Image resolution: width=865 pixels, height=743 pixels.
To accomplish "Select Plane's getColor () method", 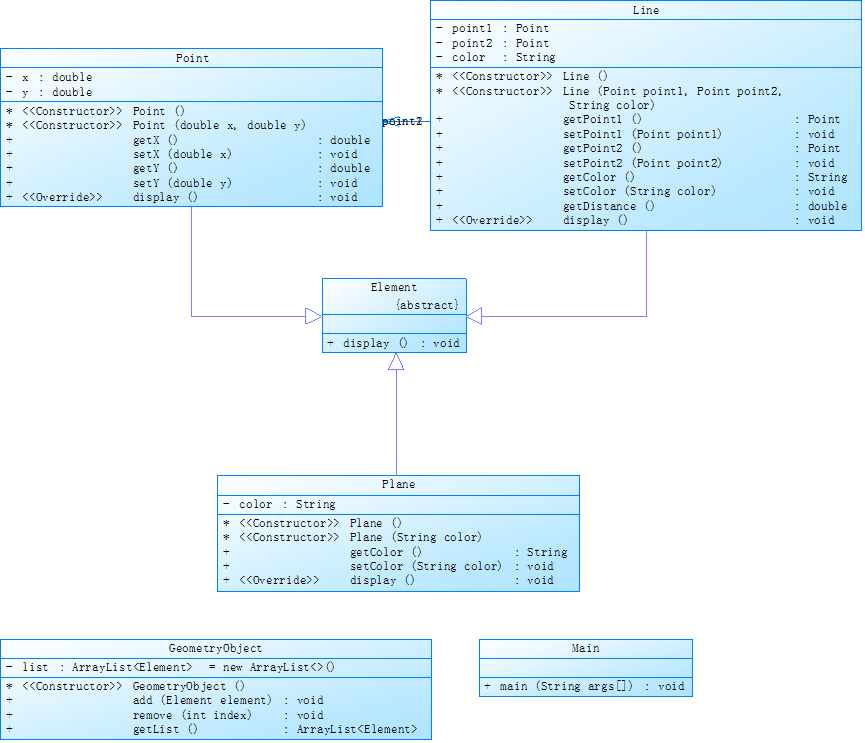I will tap(396, 552).
